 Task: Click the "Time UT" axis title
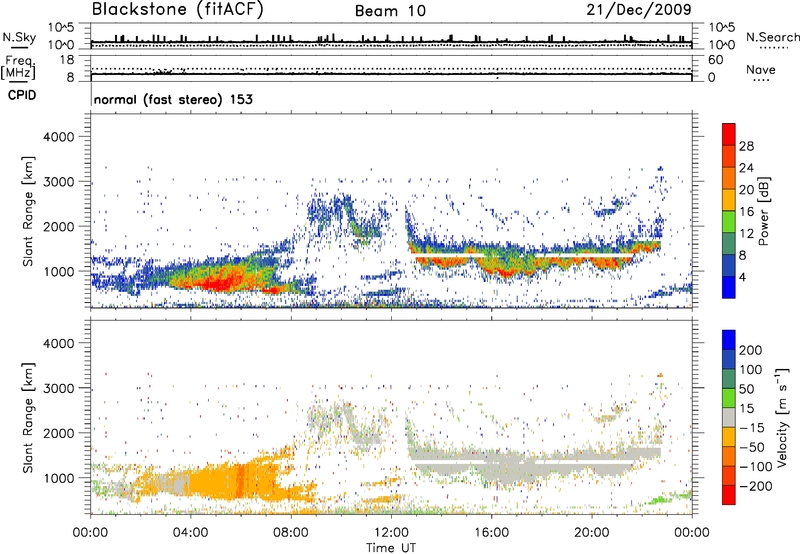[x=391, y=548]
